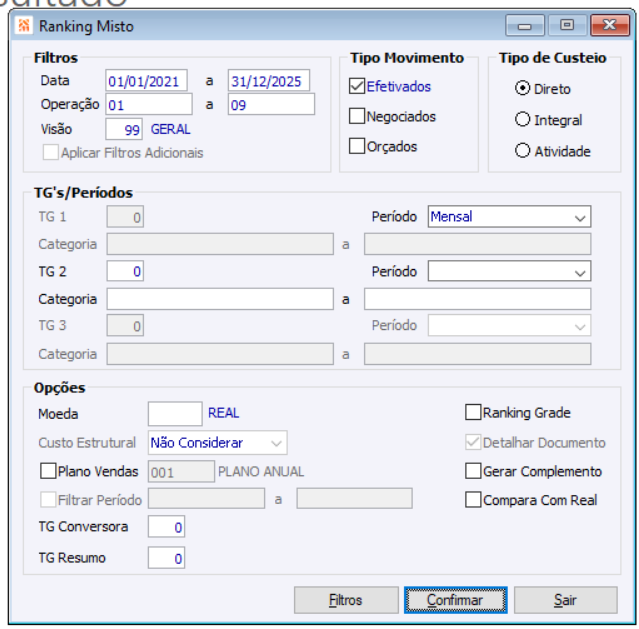Uncheck the Efetivados checkbox

(357, 87)
